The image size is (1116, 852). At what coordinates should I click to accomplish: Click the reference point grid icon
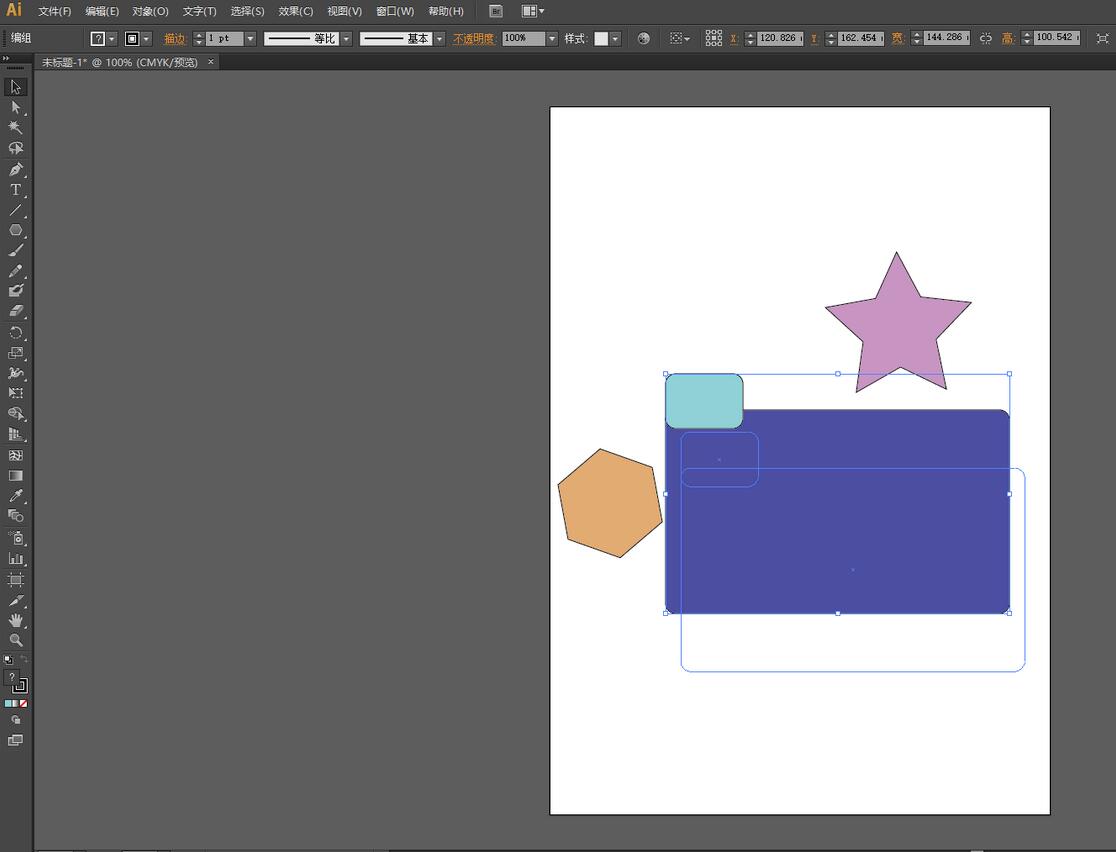[x=714, y=38]
